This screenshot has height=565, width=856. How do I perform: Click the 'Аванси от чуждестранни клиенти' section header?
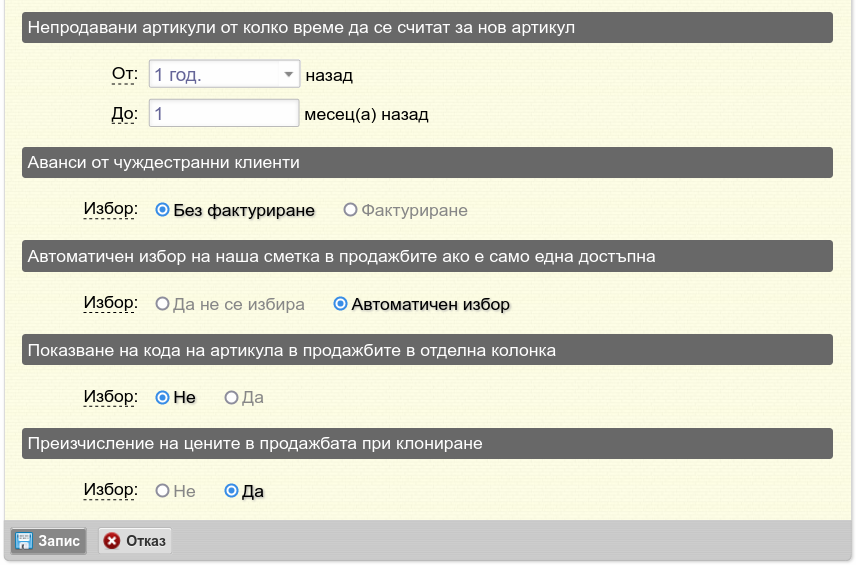pos(427,163)
